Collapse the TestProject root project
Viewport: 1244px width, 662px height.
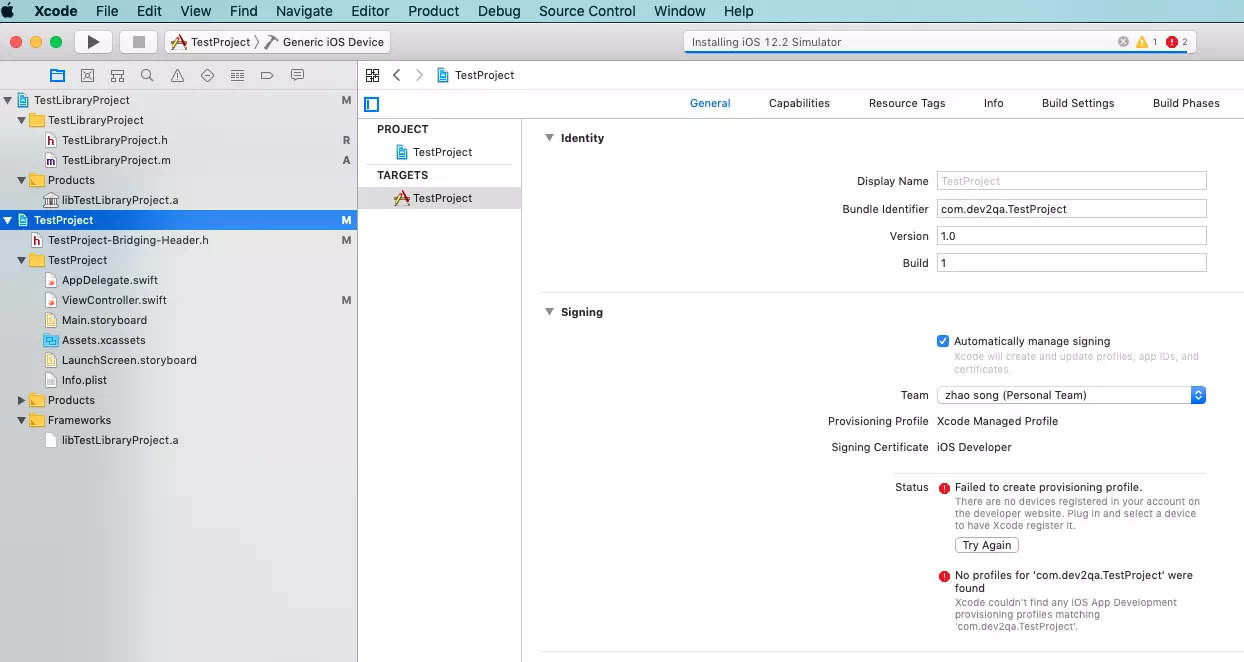[8, 220]
